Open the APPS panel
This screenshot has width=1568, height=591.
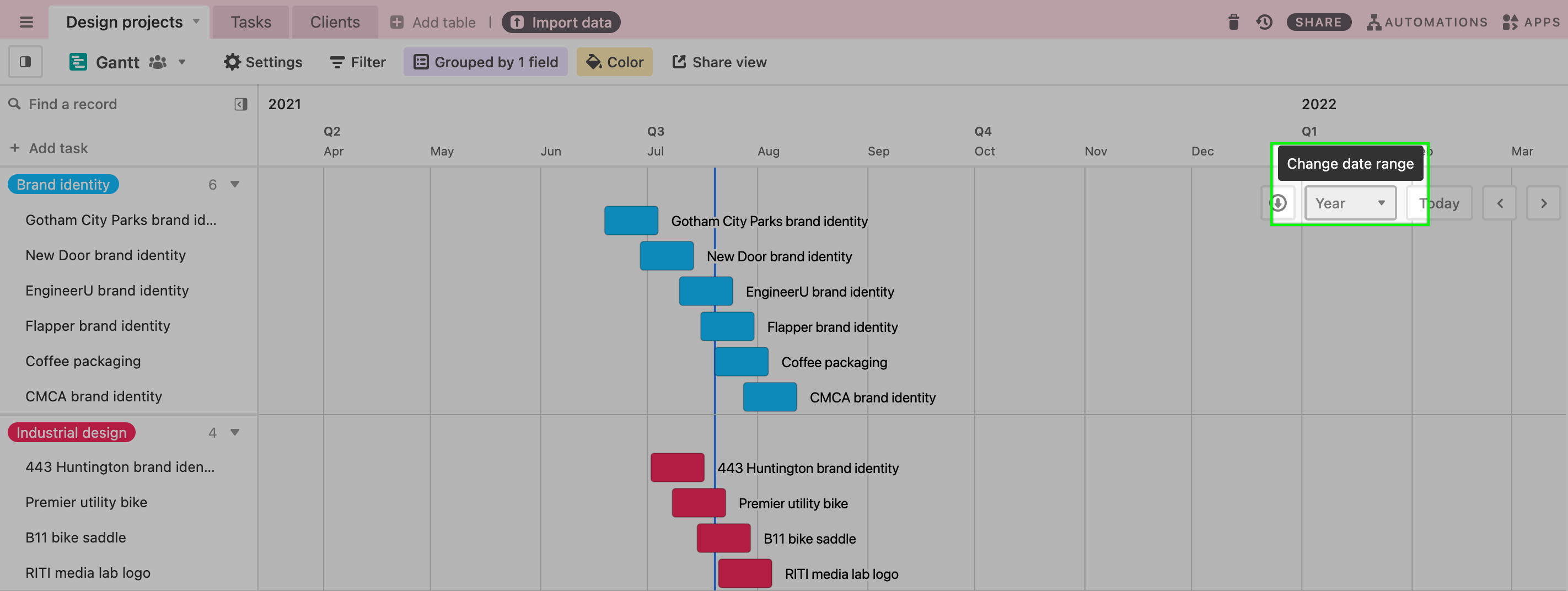coord(1531,23)
